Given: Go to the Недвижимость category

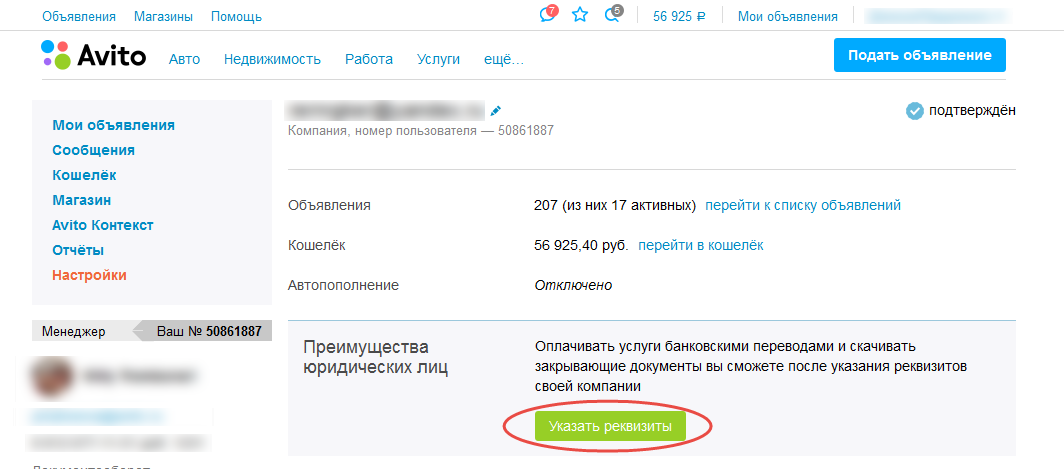Looking at the screenshot, I should click(272, 59).
